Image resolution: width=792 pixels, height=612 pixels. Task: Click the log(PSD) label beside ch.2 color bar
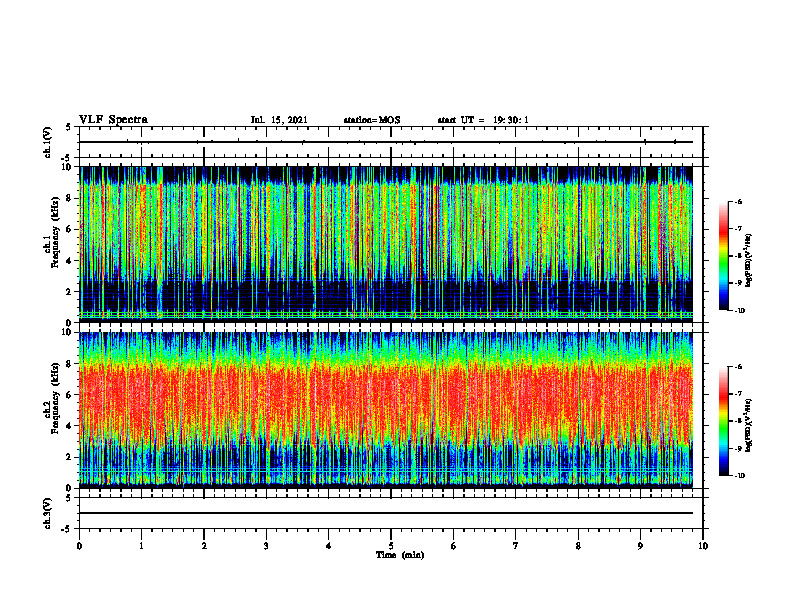coord(749,426)
